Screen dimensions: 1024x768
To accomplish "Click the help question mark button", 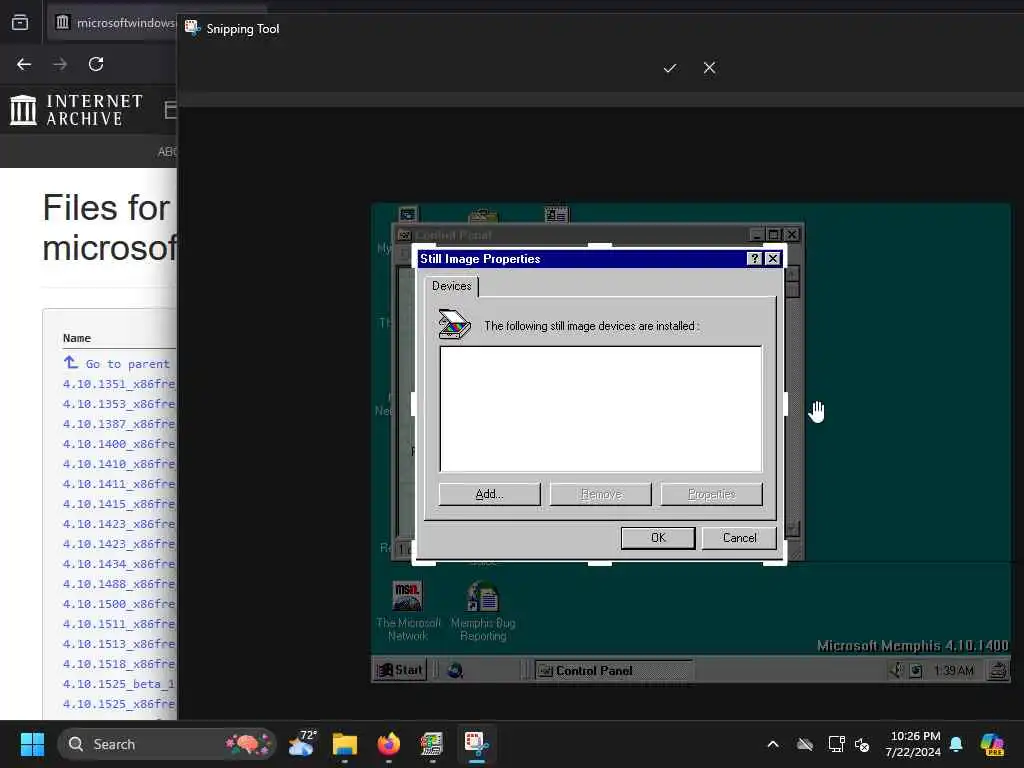I will pos(754,259).
